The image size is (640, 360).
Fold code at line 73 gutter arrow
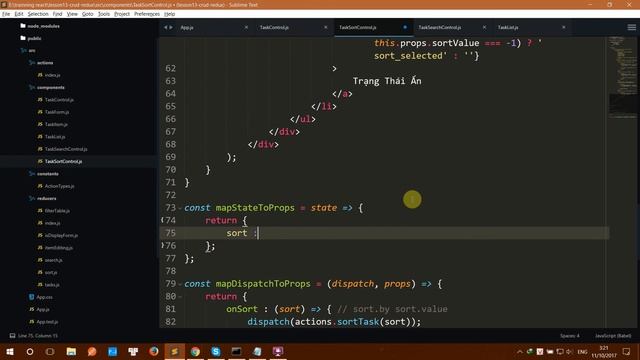click(180, 208)
